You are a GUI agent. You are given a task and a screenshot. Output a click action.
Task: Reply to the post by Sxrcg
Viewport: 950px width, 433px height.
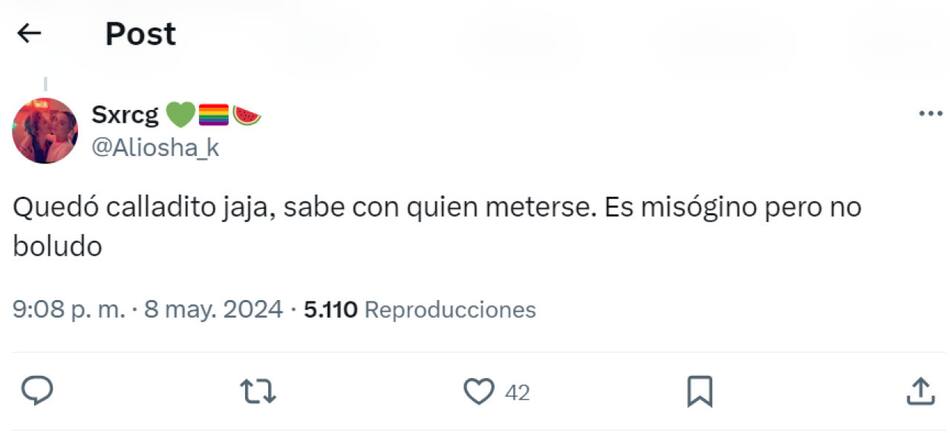pyautogui.click(x=37, y=392)
